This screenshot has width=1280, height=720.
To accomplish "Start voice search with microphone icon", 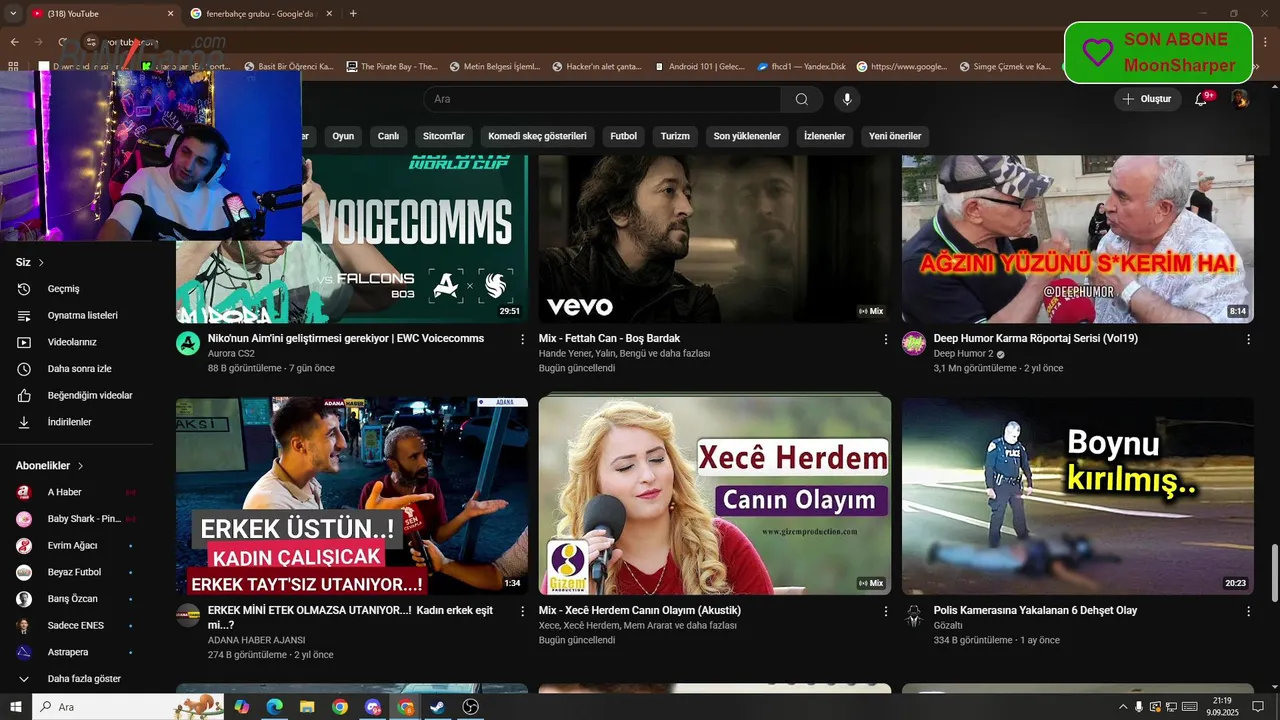I will (847, 99).
